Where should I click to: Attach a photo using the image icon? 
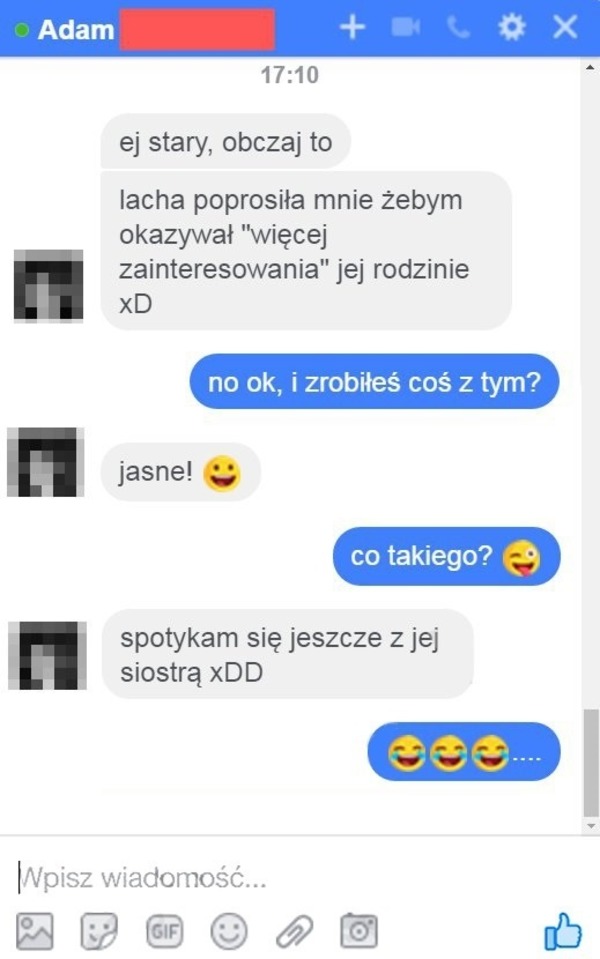(34, 931)
